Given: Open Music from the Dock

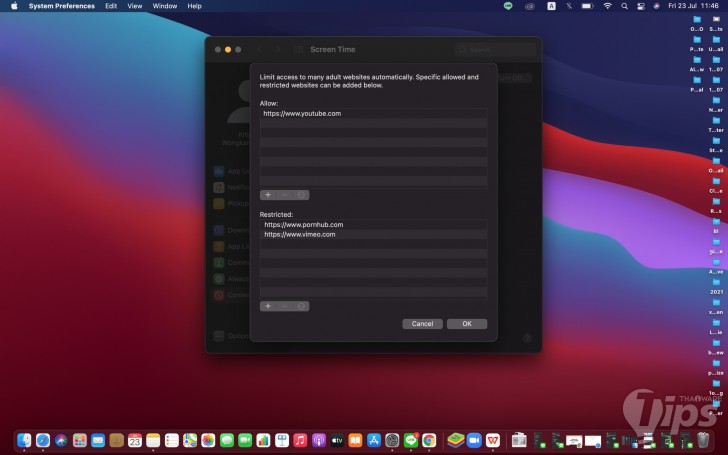Looking at the screenshot, I should [300, 440].
